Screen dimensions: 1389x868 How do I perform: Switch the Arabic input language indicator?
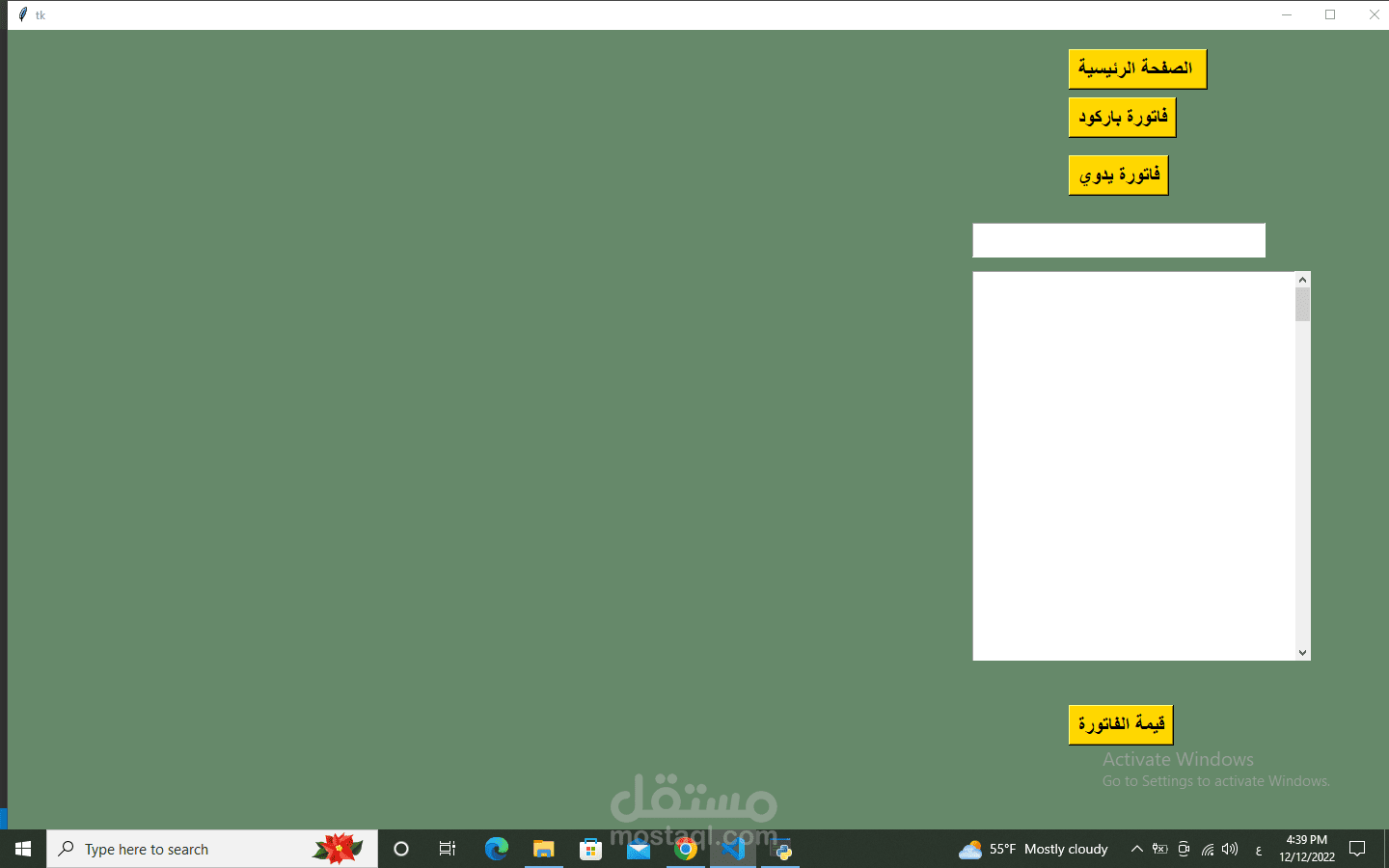(1258, 850)
